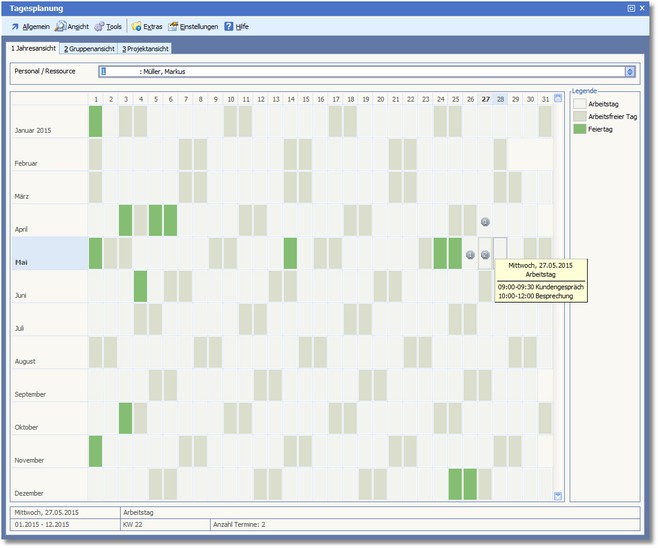The image size is (658, 548).
Task: Switch to the Projektansicht tab
Action: (x=145, y=48)
